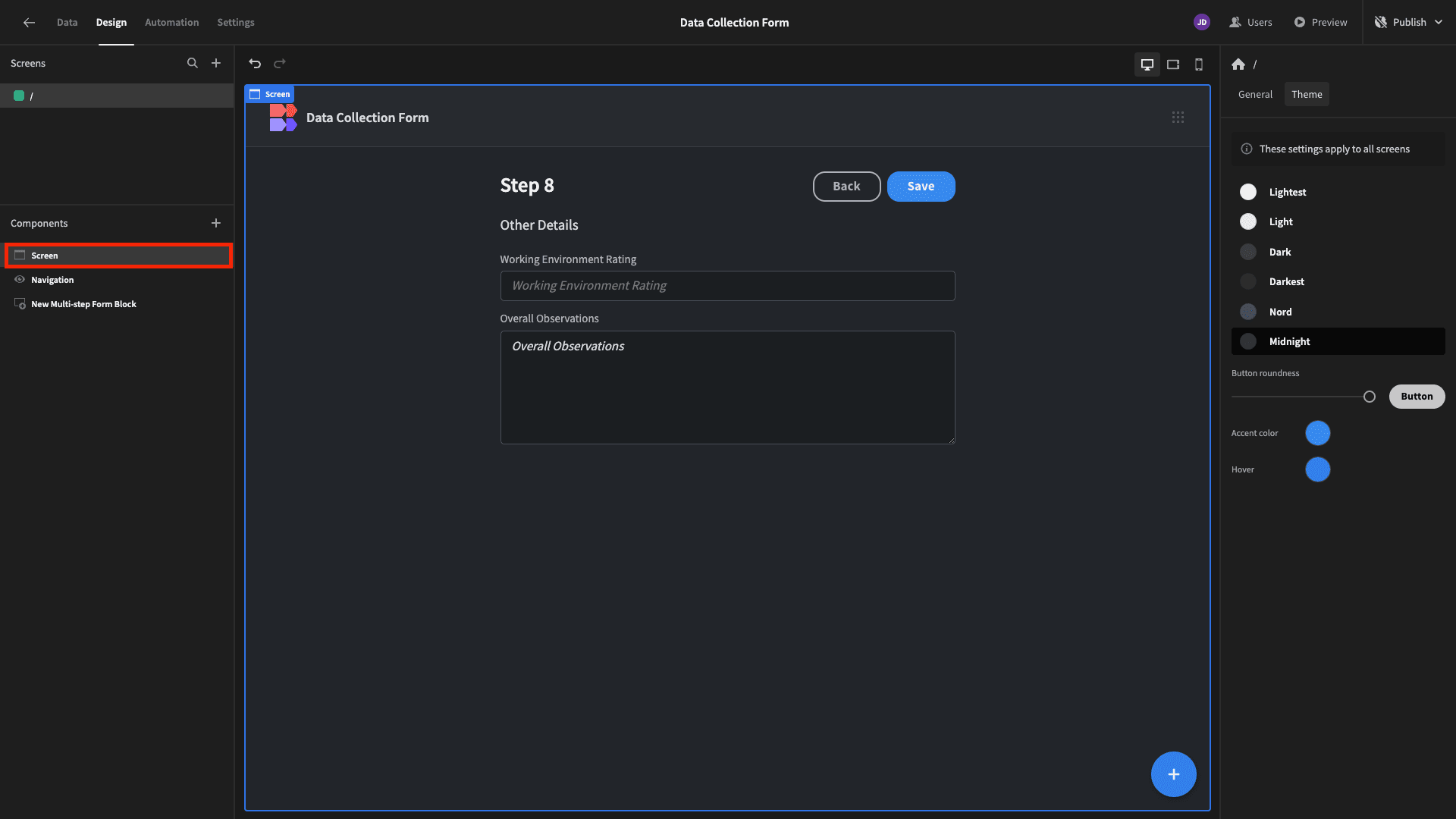Click the blue floating plus button

(x=1173, y=774)
